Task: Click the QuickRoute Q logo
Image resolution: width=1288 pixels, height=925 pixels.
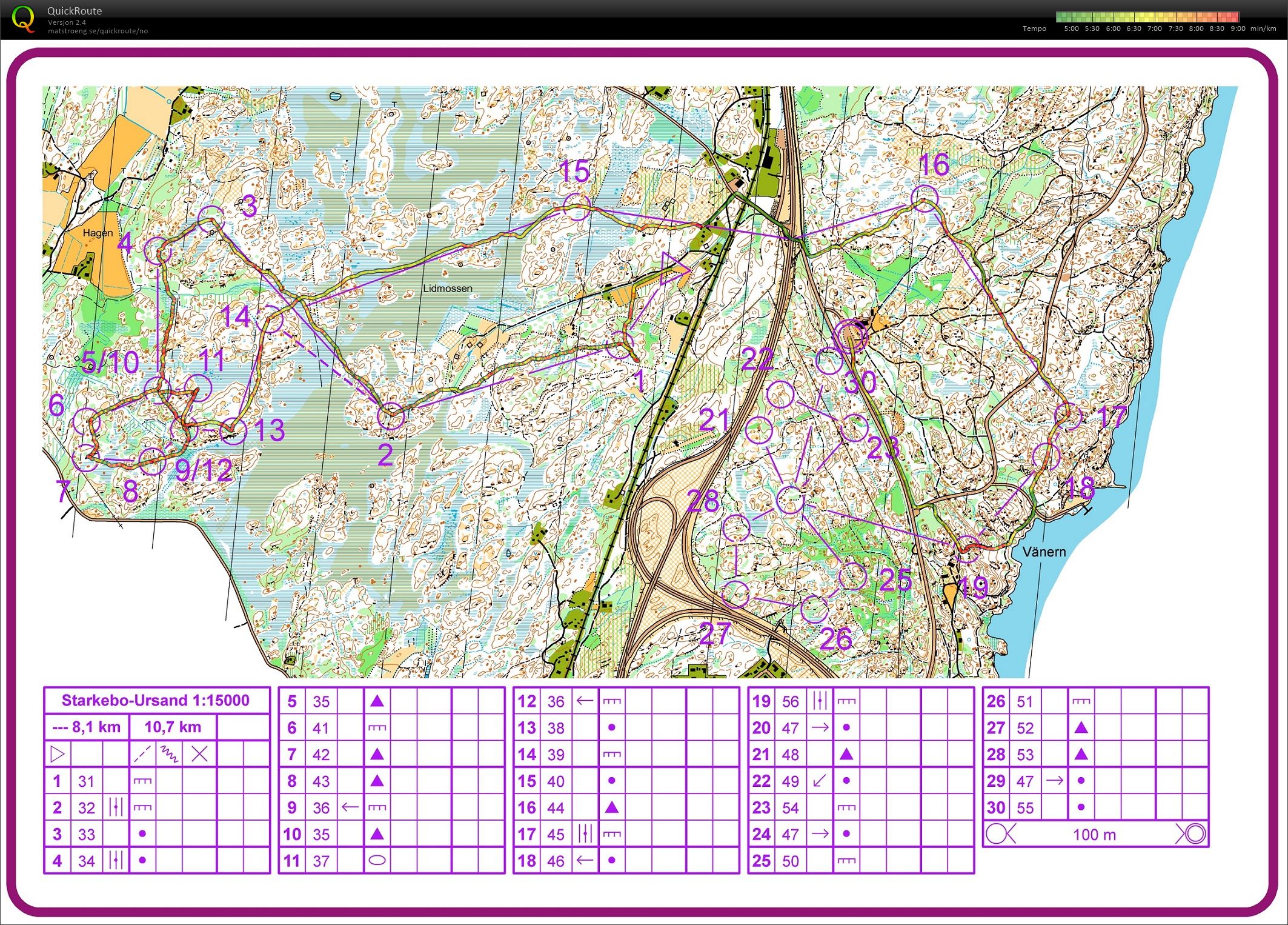Action: (23, 18)
